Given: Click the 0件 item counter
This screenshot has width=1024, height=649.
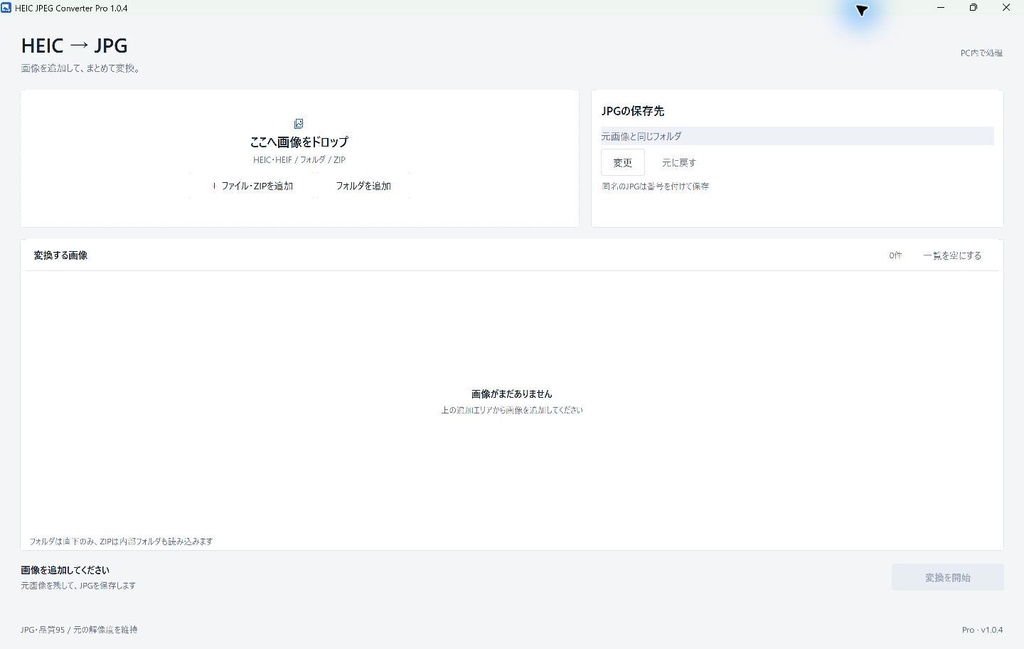Looking at the screenshot, I should 895,255.
